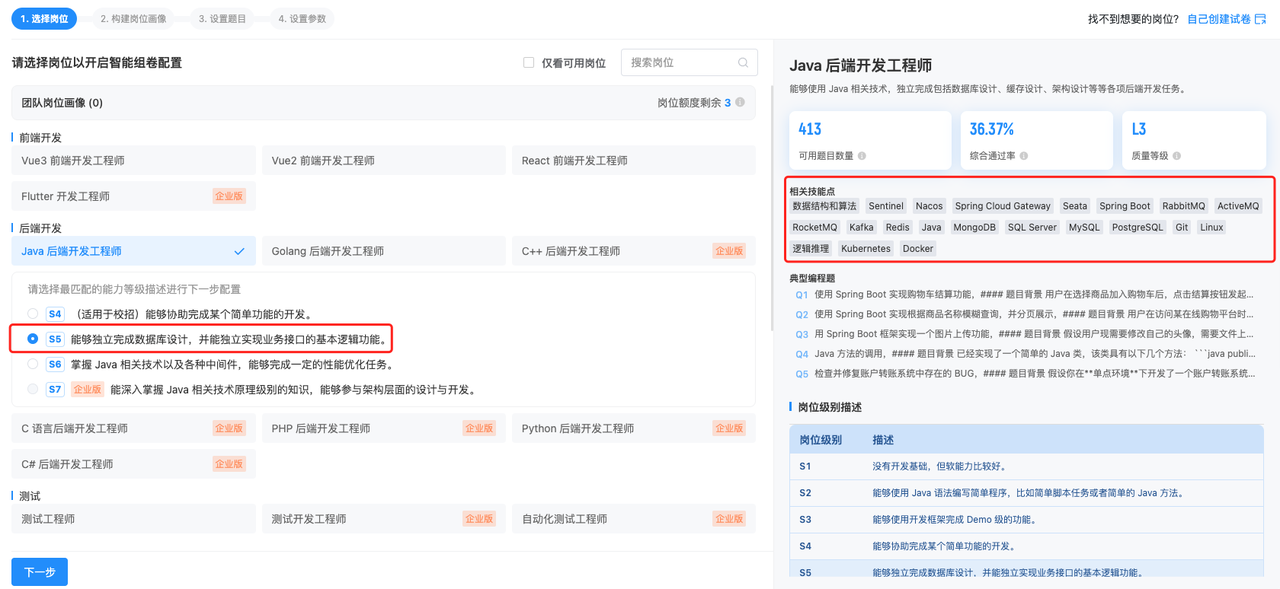Go to step 4 设置参数
This screenshot has width=1280, height=589.
tap(301, 18)
